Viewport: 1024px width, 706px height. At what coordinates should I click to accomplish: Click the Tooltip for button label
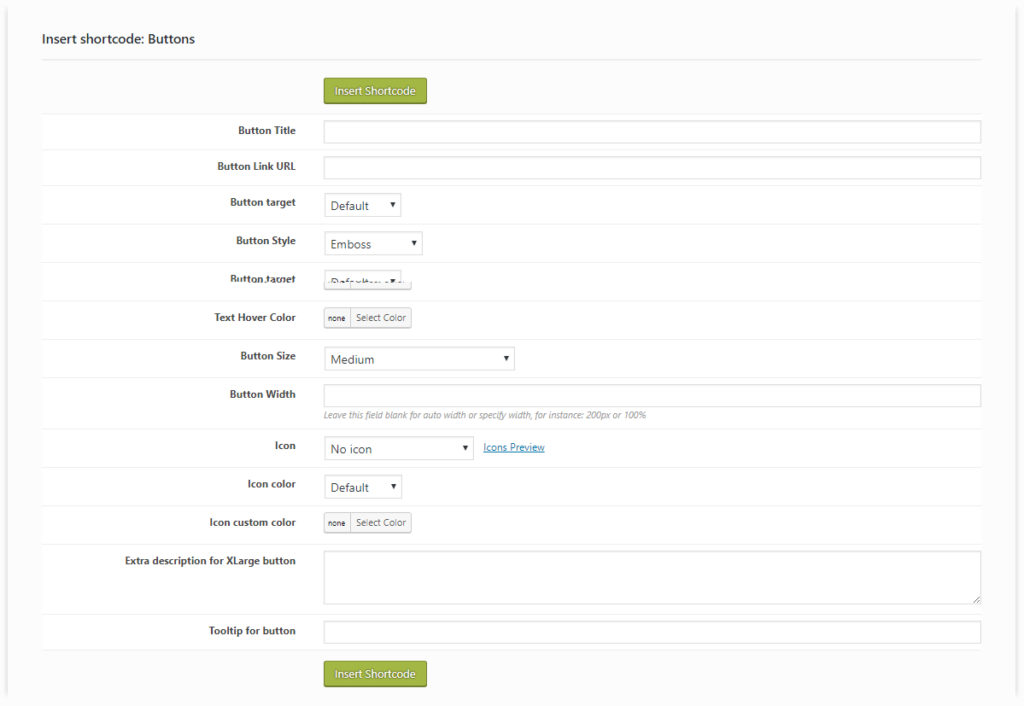click(x=252, y=630)
